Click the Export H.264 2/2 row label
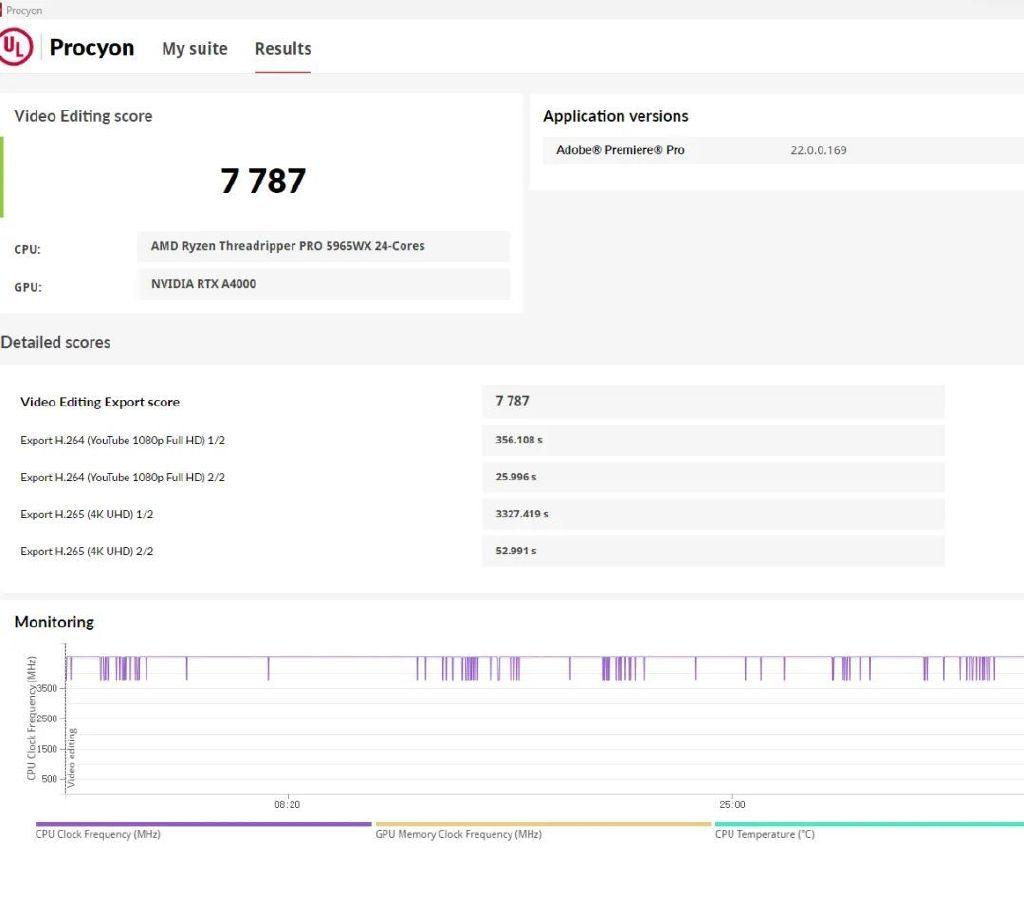 (x=122, y=477)
